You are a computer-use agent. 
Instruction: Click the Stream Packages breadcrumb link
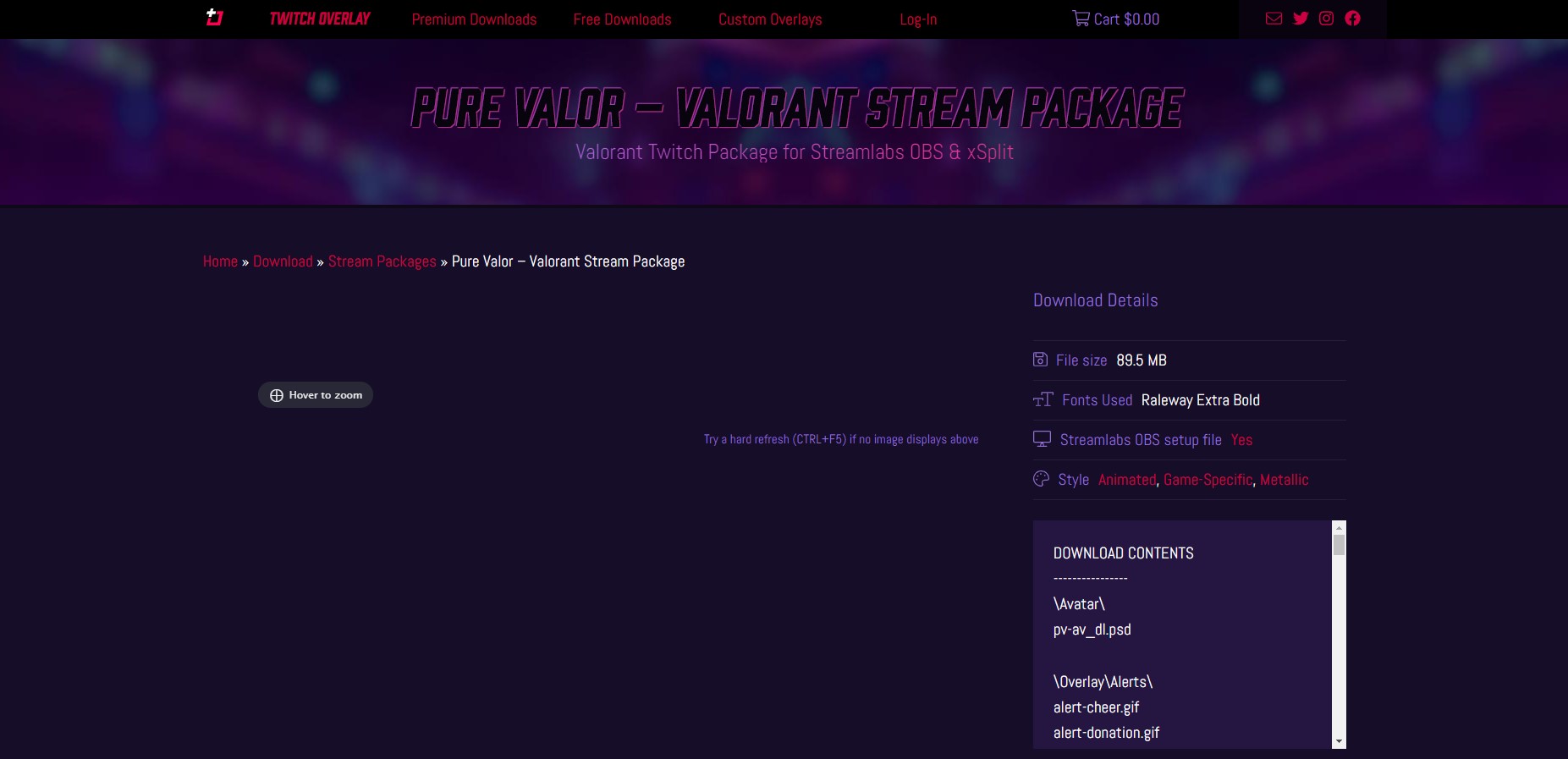tap(382, 261)
